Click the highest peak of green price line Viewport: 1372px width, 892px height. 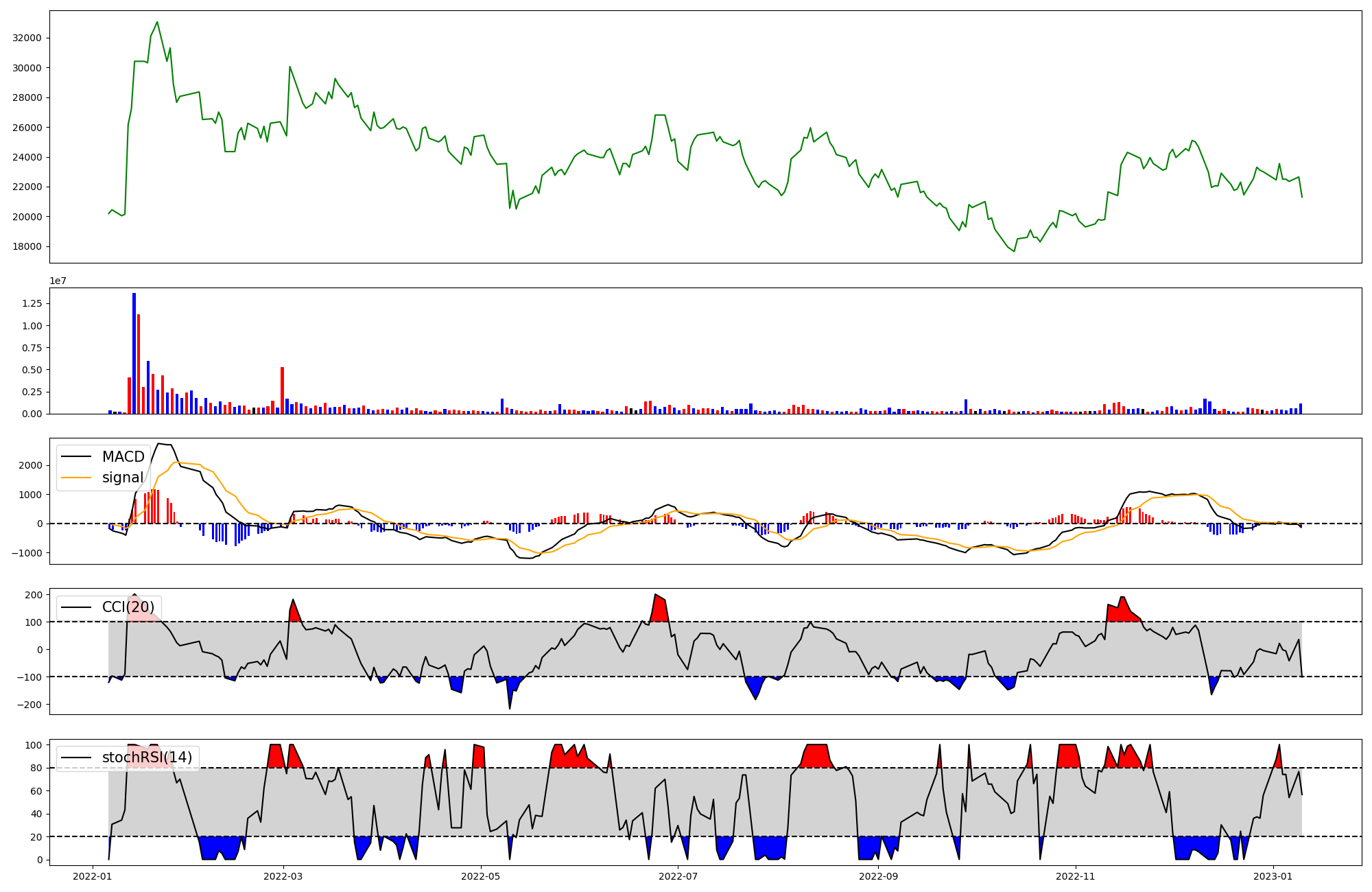point(157,22)
